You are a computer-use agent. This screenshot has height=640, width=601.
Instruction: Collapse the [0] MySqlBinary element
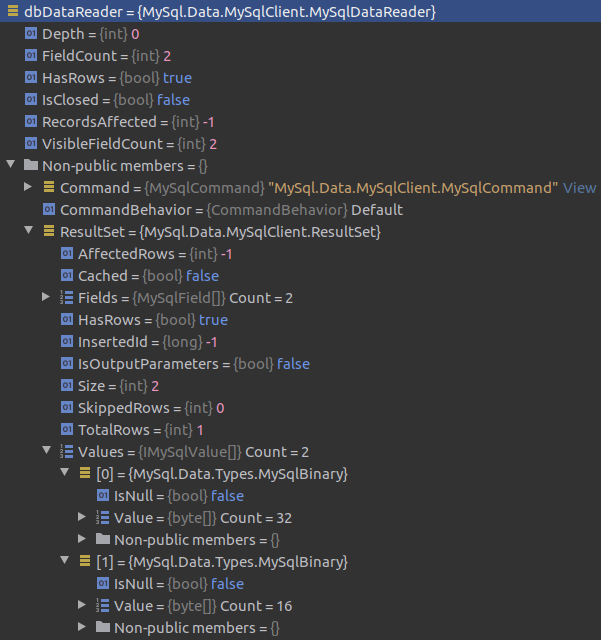[x=65, y=473]
